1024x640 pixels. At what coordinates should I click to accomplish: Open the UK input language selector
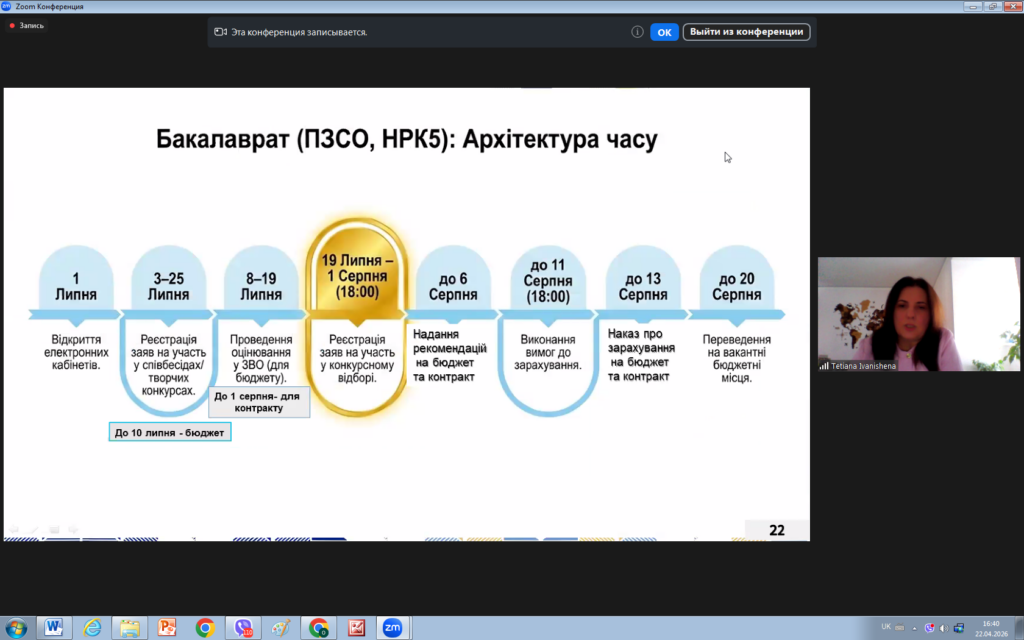click(x=886, y=627)
